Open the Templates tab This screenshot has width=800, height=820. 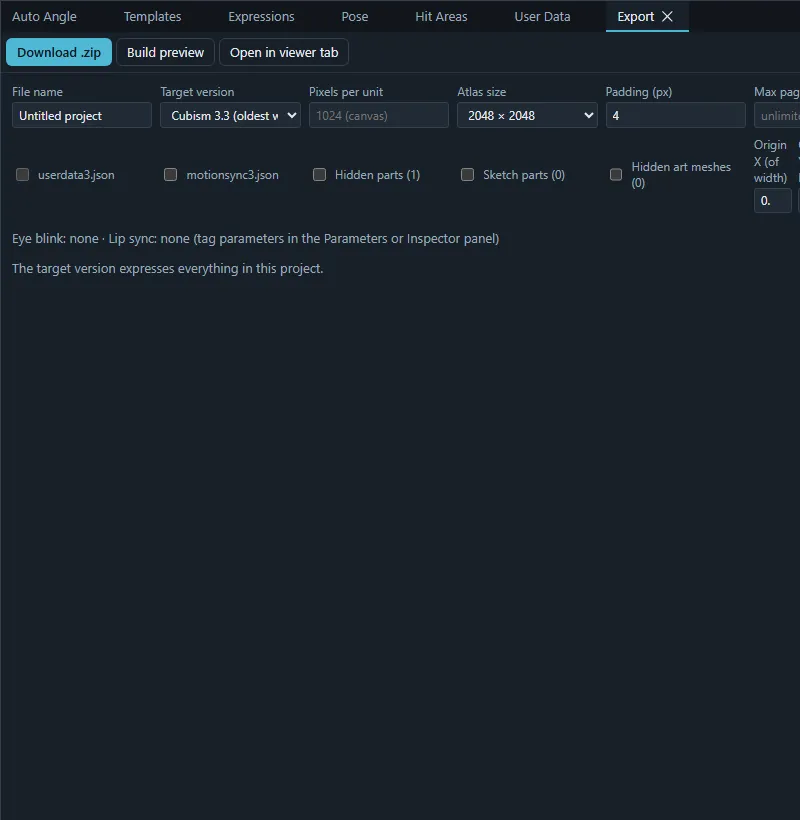pos(152,17)
